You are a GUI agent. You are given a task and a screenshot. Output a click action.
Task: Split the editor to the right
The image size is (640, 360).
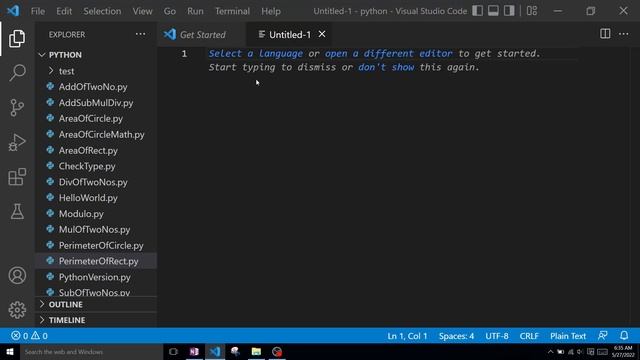click(x=605, y=34)
